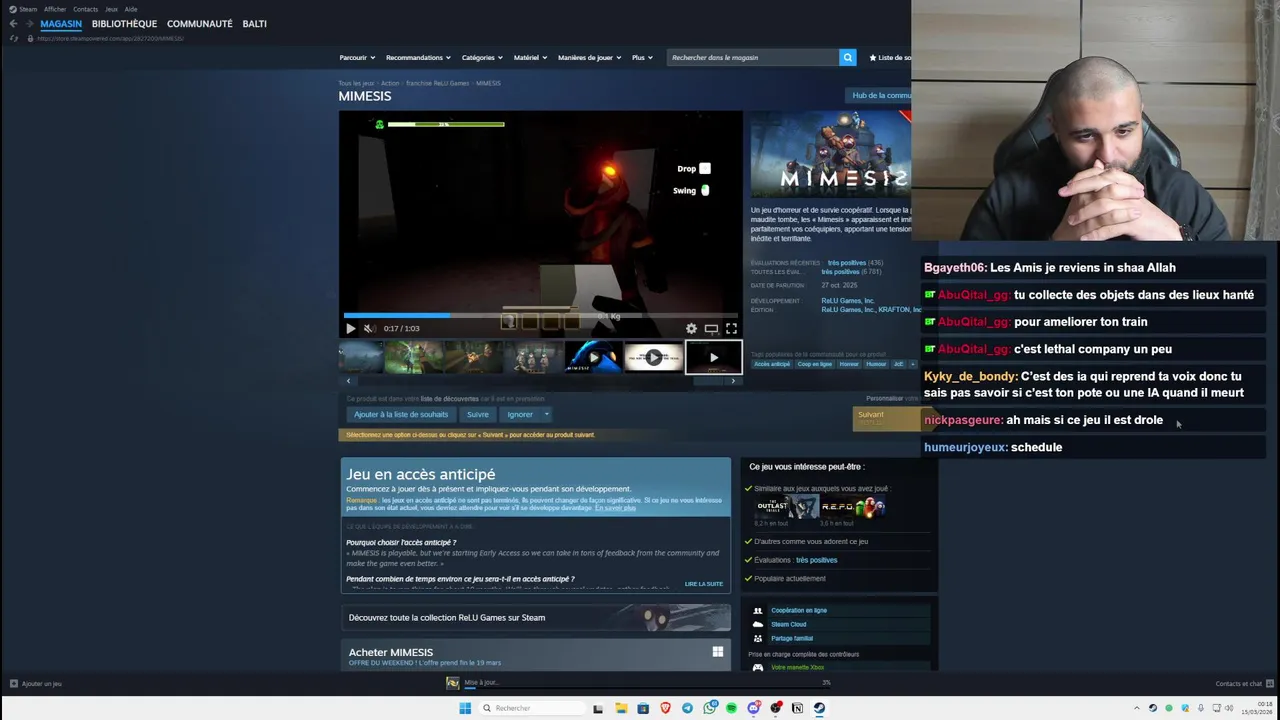Focus the 'Rechercher dans le magasin' field
This screenshot has width=1280, height=720.
(x=753, y=57)
